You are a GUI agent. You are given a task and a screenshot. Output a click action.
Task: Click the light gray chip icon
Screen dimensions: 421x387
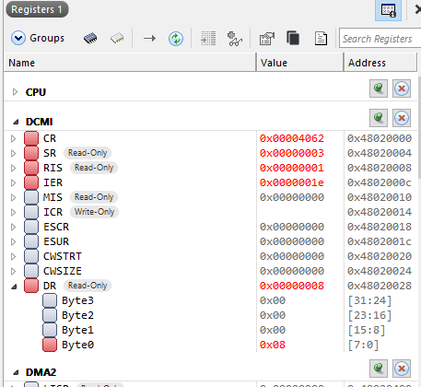[117, 38]
